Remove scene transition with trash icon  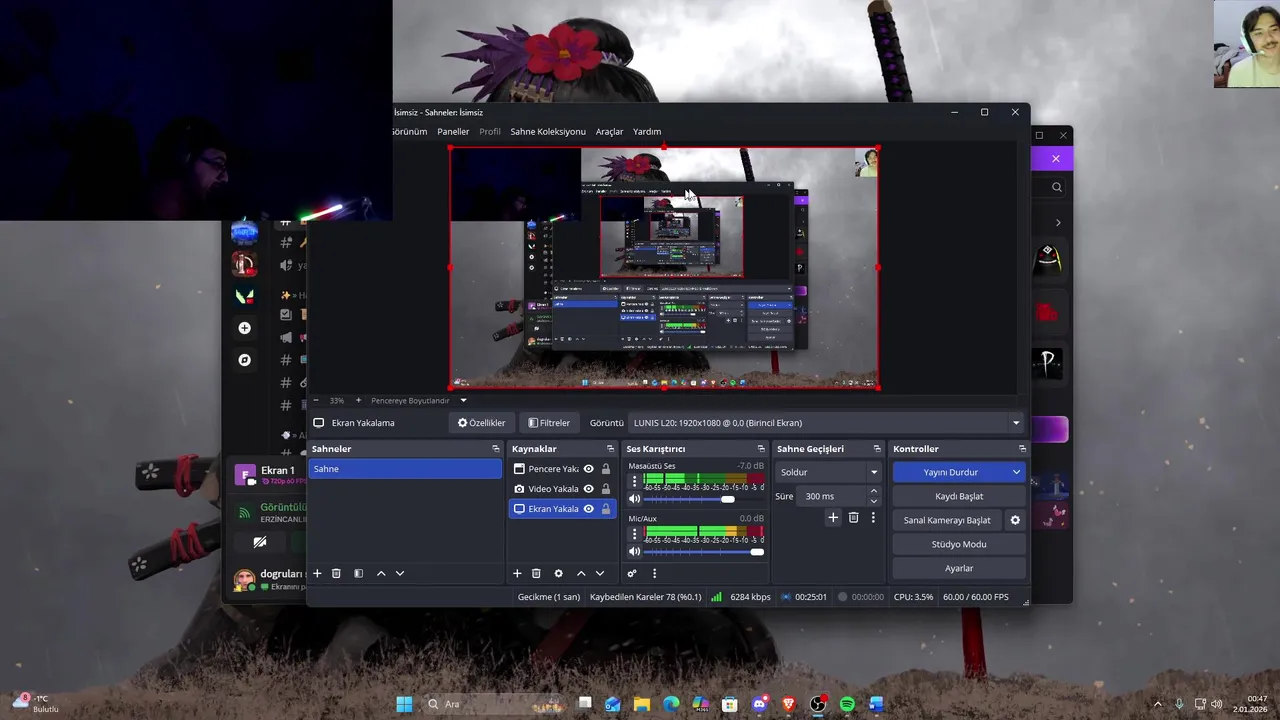tap(853, 517)
